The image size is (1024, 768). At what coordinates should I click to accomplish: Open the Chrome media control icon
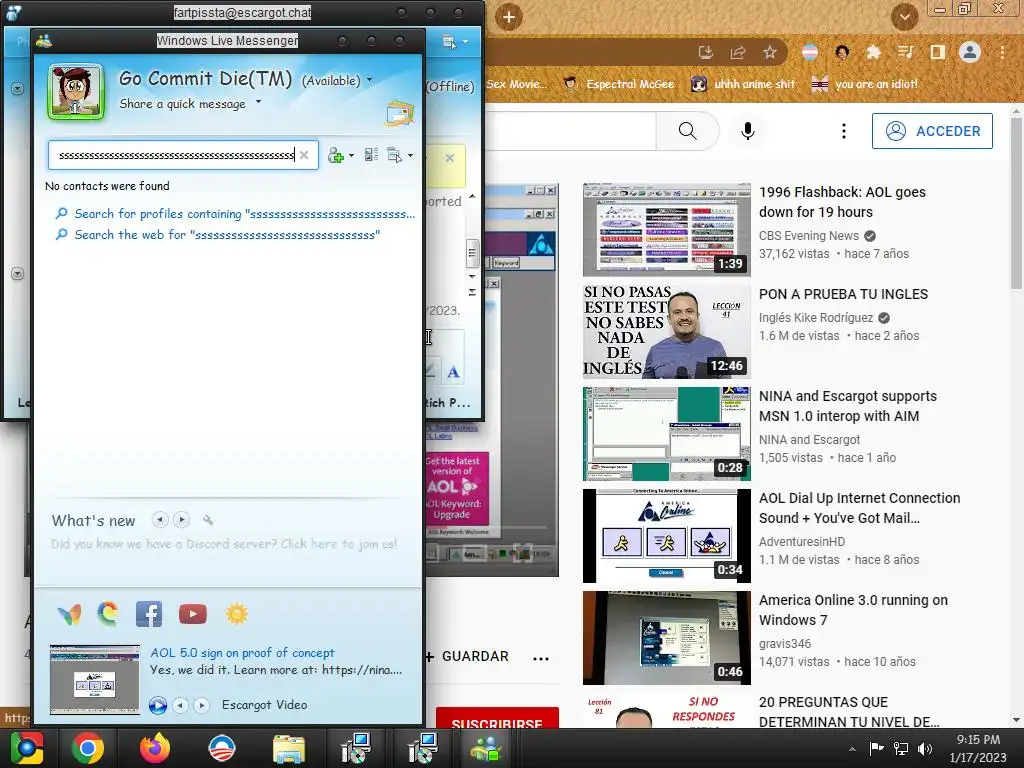click(905, 52)
